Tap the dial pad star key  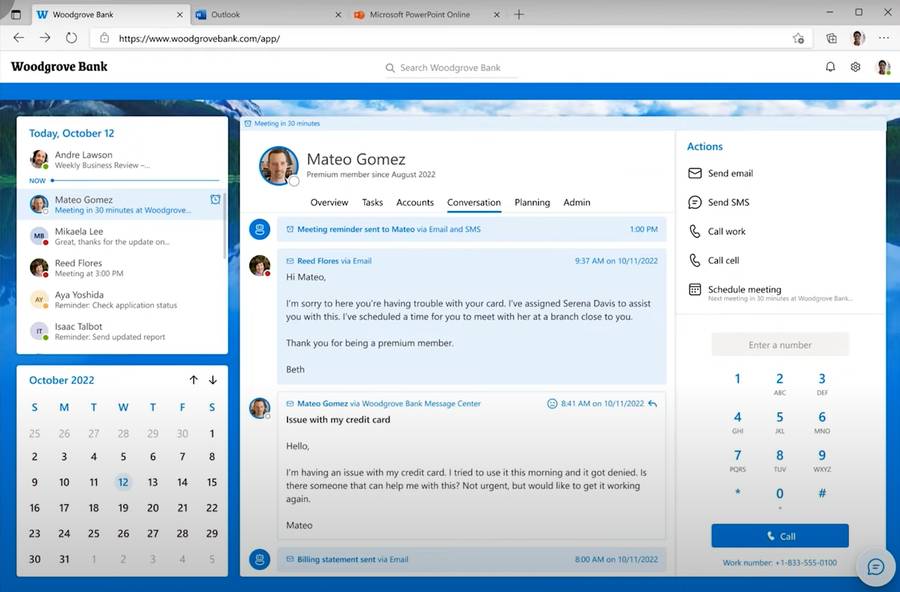pos(738,494)
